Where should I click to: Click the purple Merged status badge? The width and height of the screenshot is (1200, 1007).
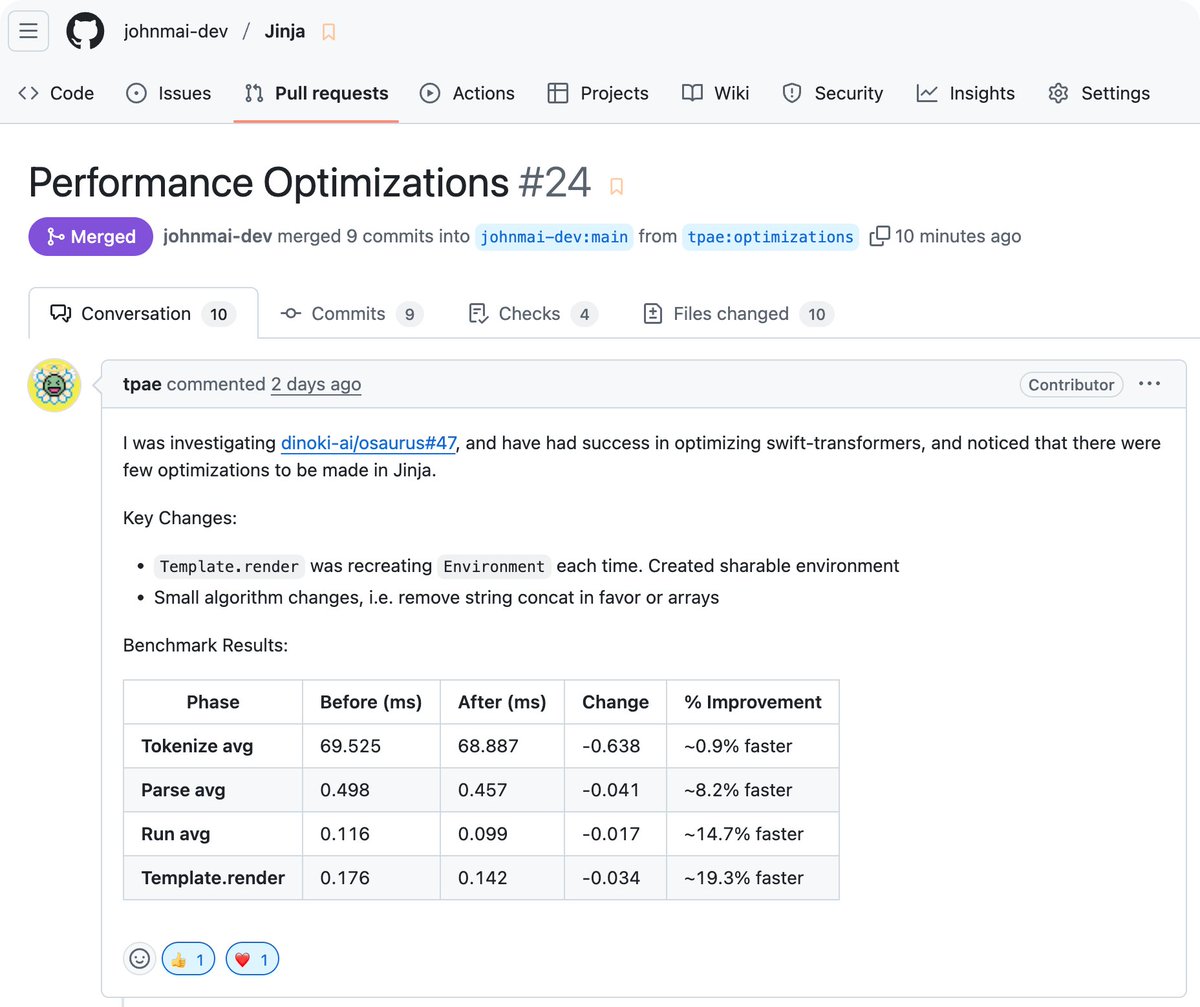[91, 237]
